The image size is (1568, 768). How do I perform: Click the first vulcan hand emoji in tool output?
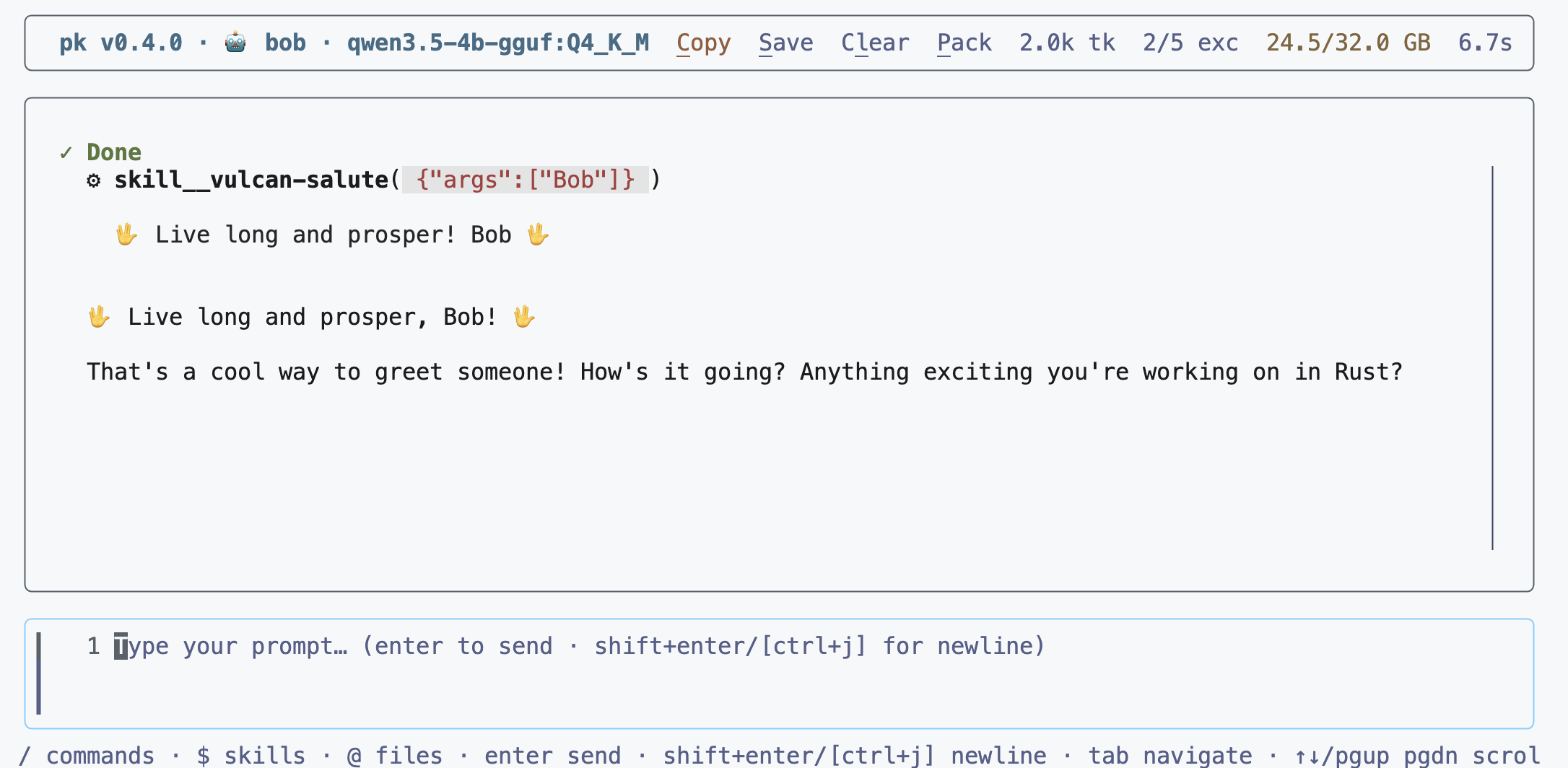pyautogui.click(x=126, y=235)
